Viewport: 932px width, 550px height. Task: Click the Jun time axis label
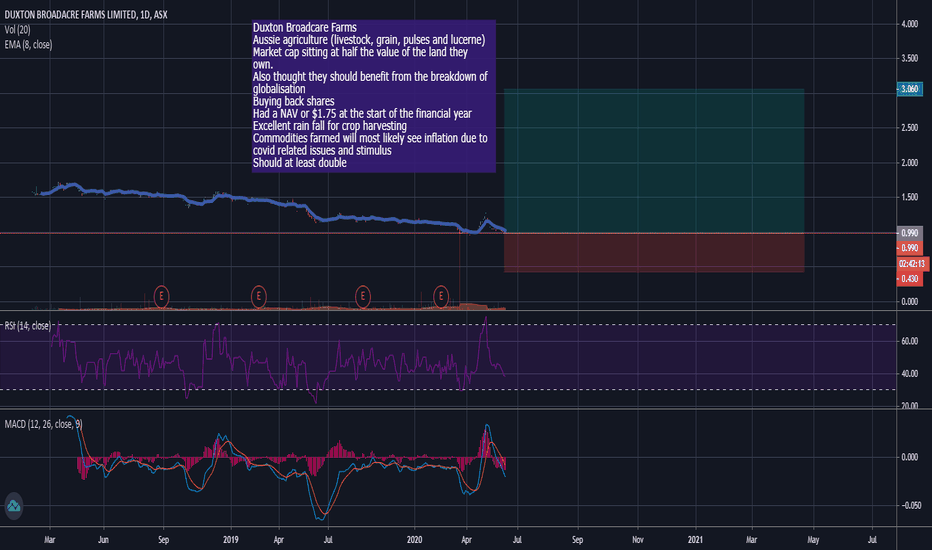tap(103, 540)
